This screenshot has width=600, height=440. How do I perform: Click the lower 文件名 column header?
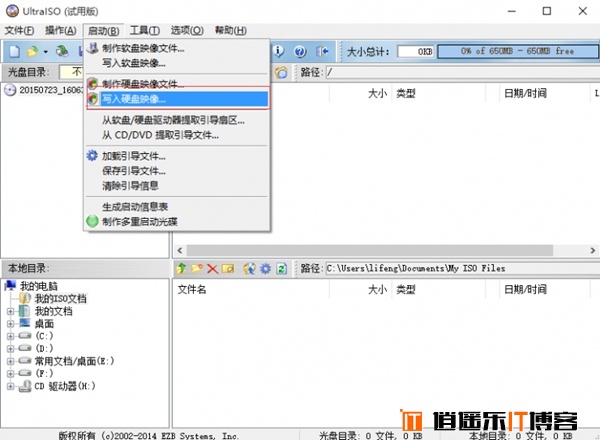251,290
